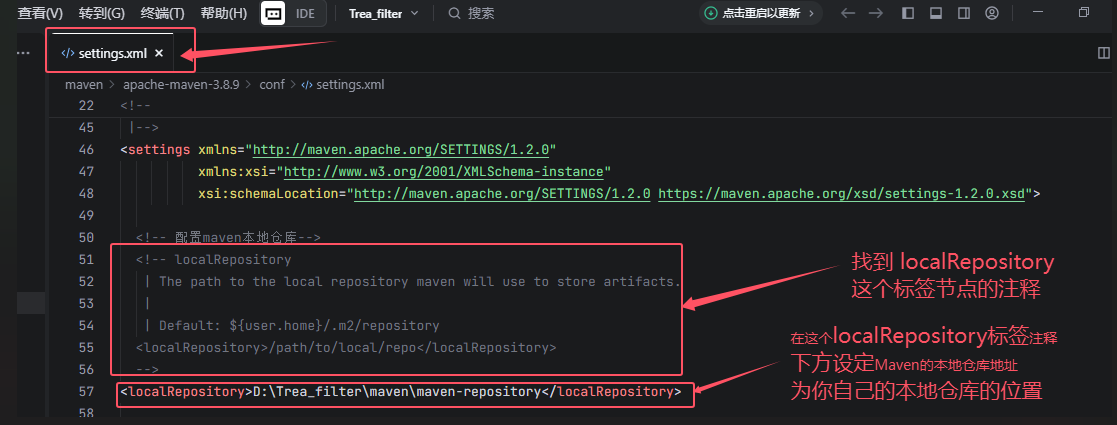1117x425 pixels.
Task: Open the Trea_filter project dropdown
Action: 384,14
